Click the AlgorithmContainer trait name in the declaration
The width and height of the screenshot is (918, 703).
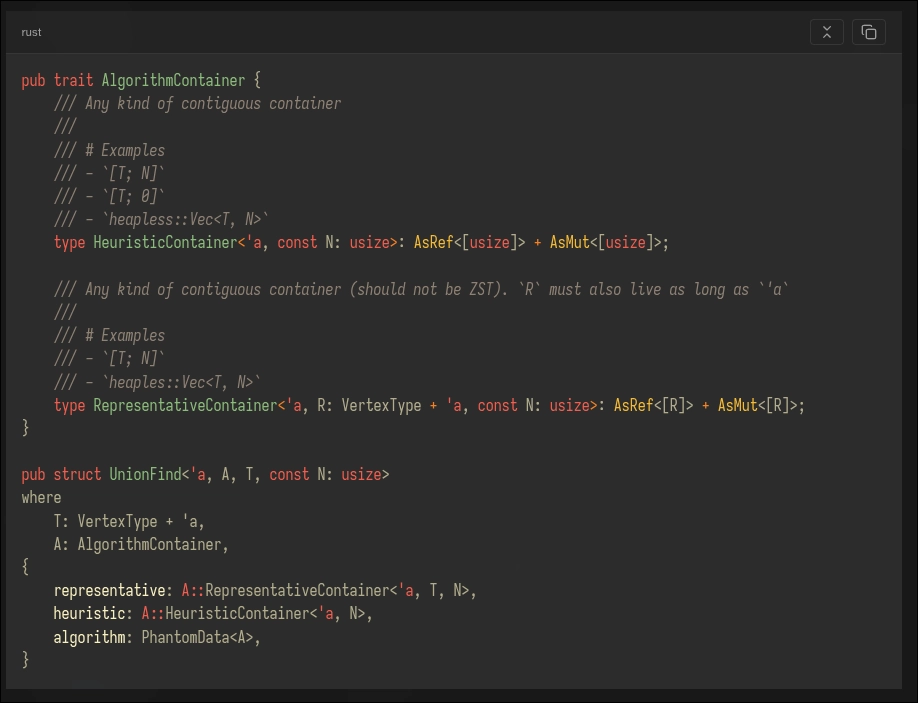[x=173, y=80]
